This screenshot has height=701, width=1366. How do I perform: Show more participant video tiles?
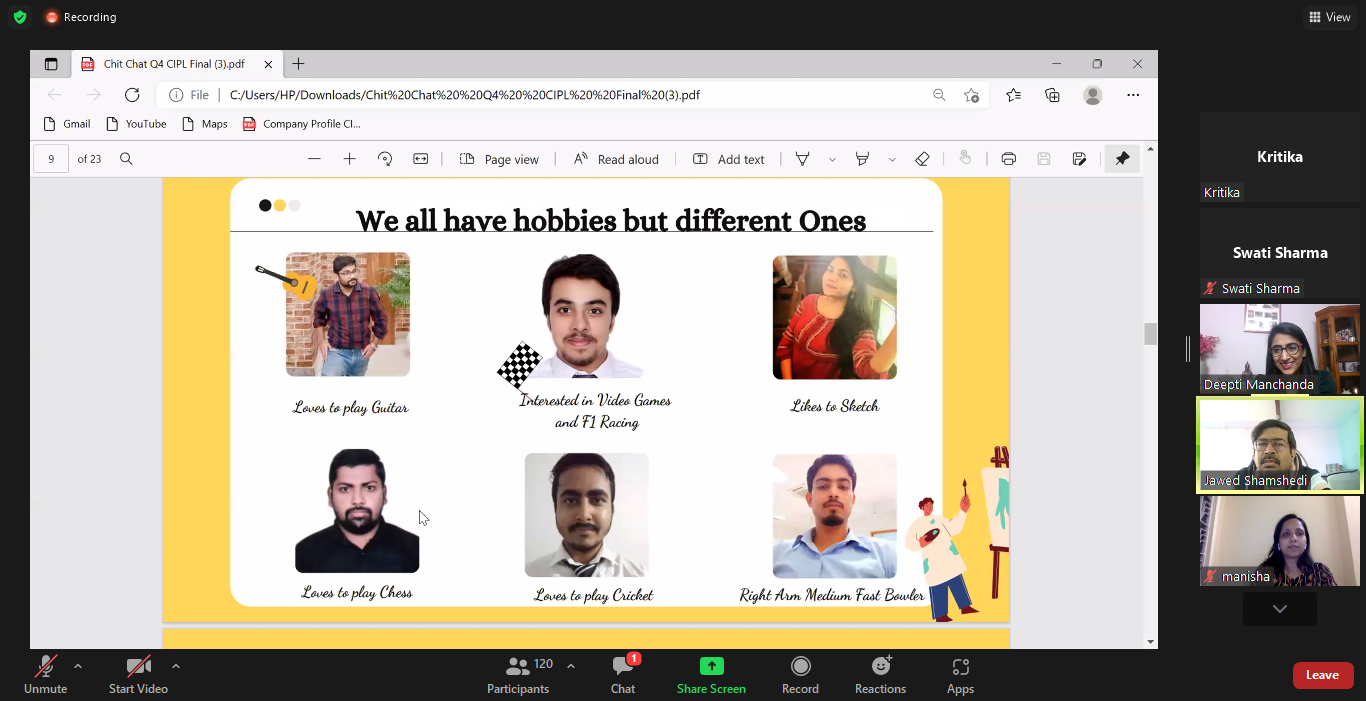click(x=1280, y=609)
